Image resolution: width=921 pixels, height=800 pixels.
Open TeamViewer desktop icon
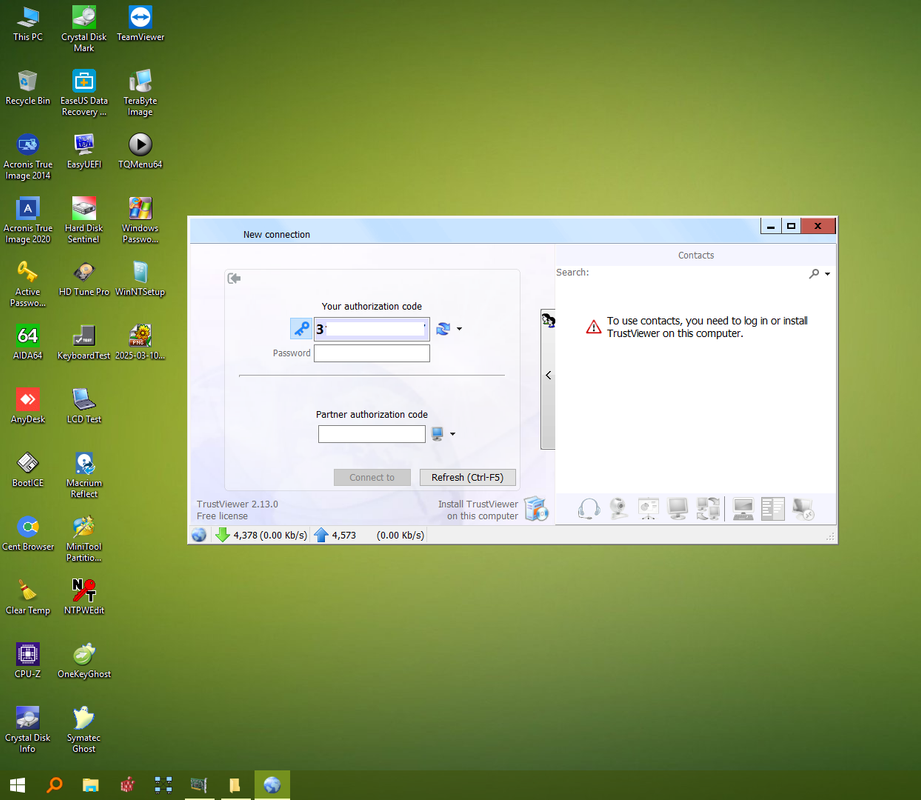pos(140,24)
